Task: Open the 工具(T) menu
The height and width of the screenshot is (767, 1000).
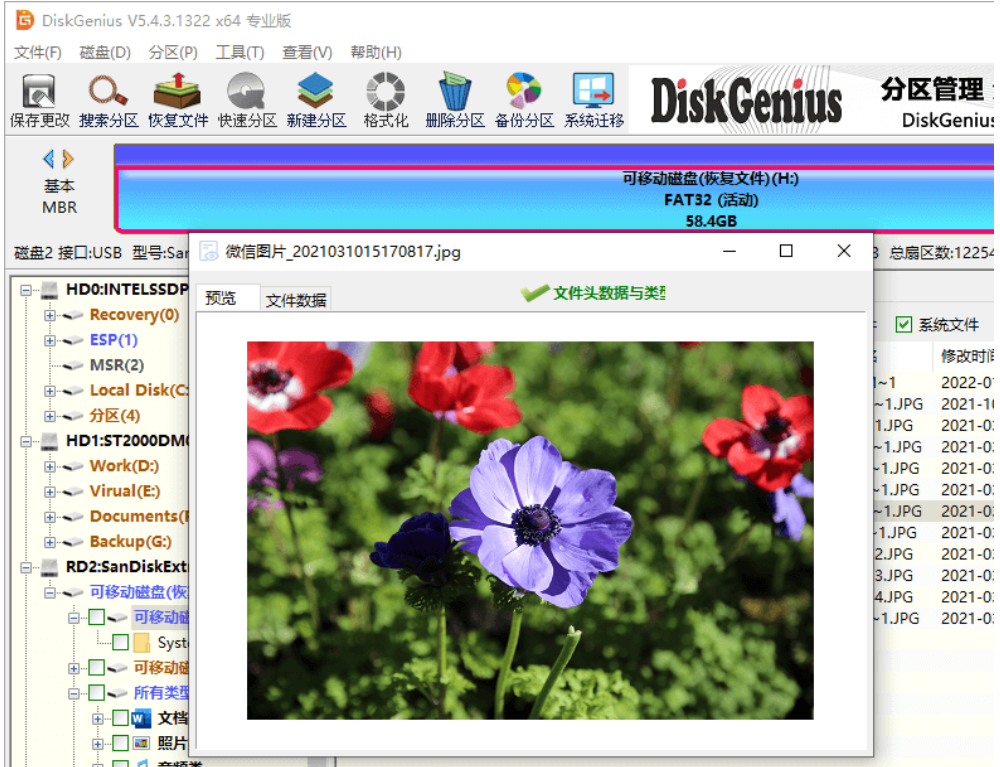Action: click(239, 52)
